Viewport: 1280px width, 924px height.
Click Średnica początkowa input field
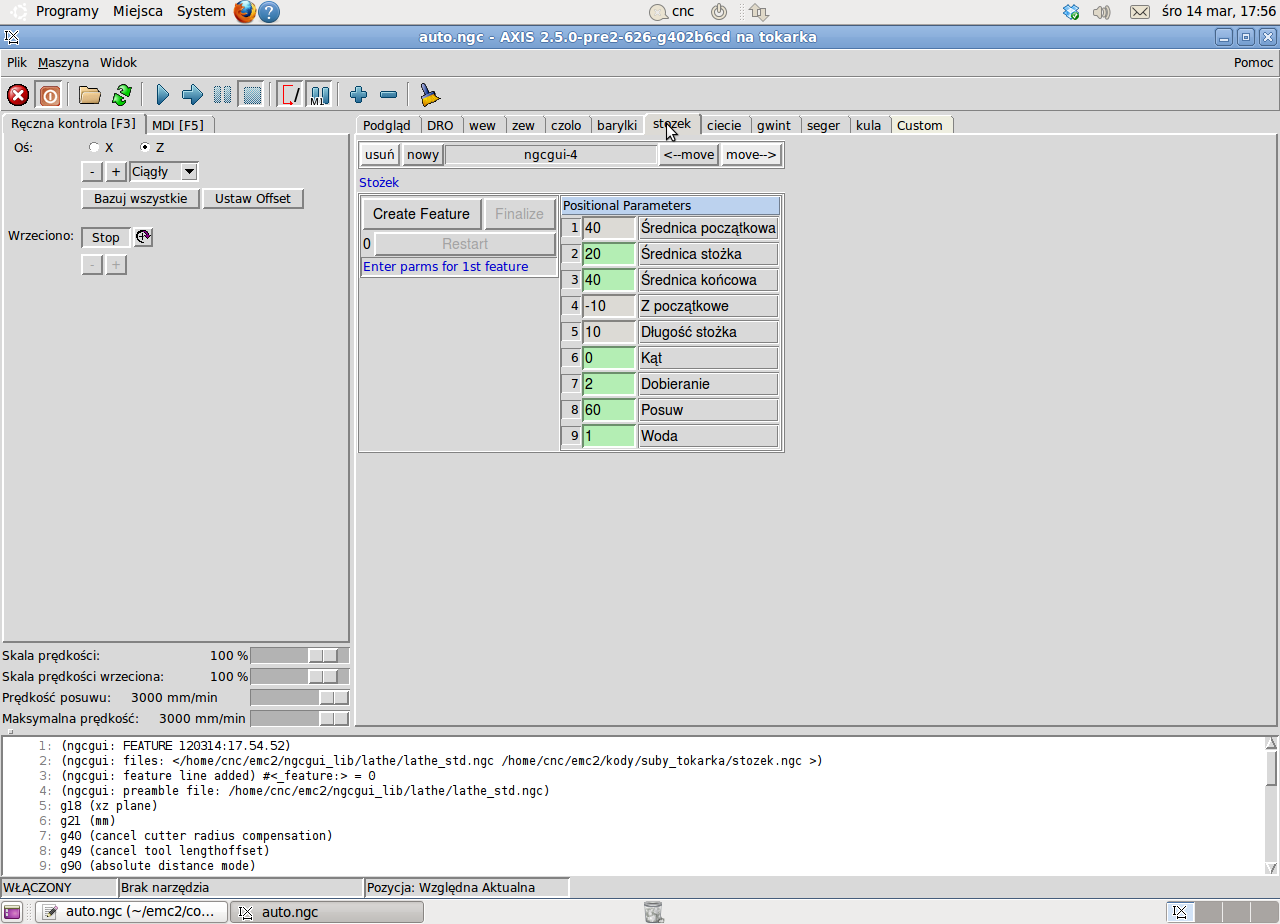pyautogui.click(x=609, y=228)
